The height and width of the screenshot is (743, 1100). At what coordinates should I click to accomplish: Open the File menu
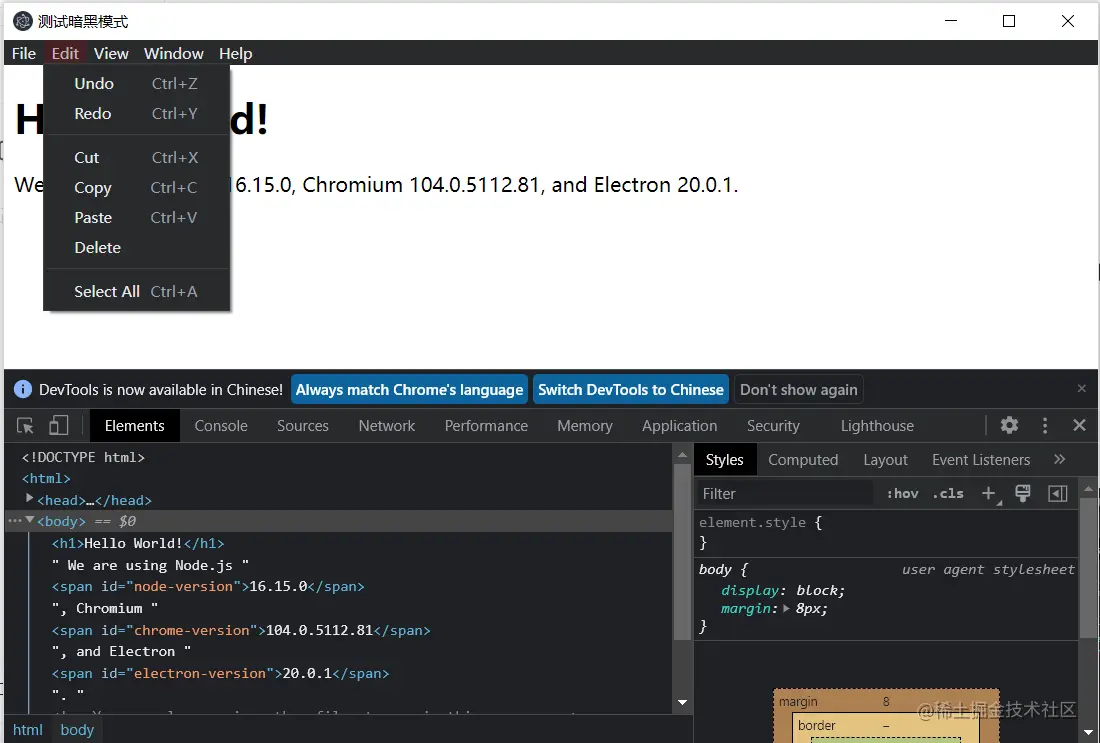tap(24, 53)
